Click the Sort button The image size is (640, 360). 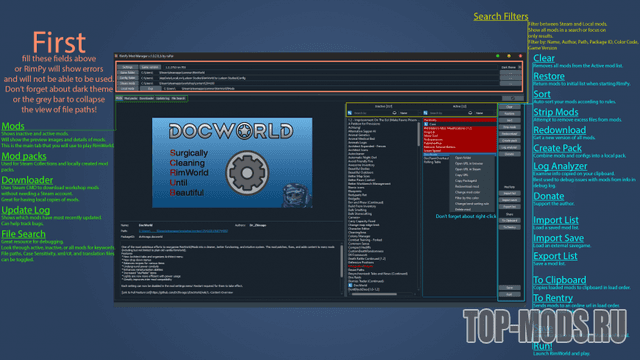[x=509, y=120]
